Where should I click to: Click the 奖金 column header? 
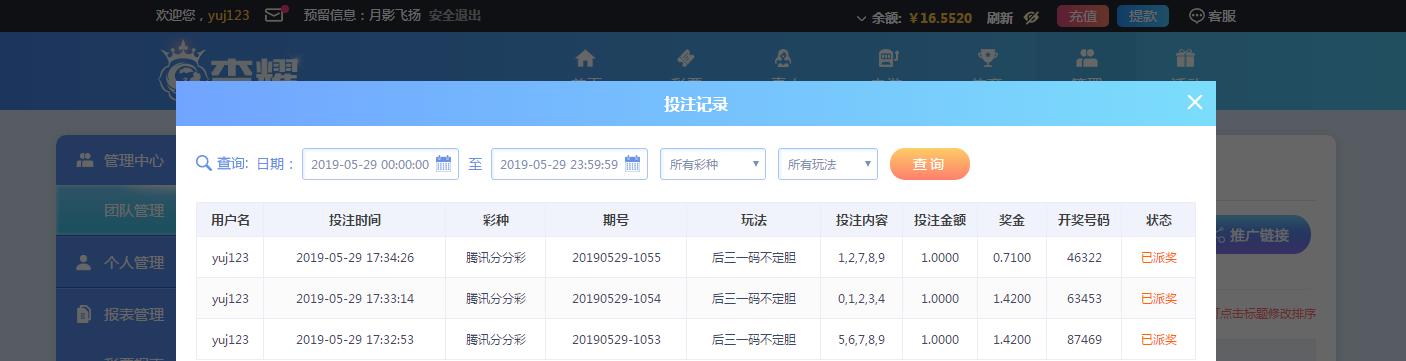[x=1012, y=220]
